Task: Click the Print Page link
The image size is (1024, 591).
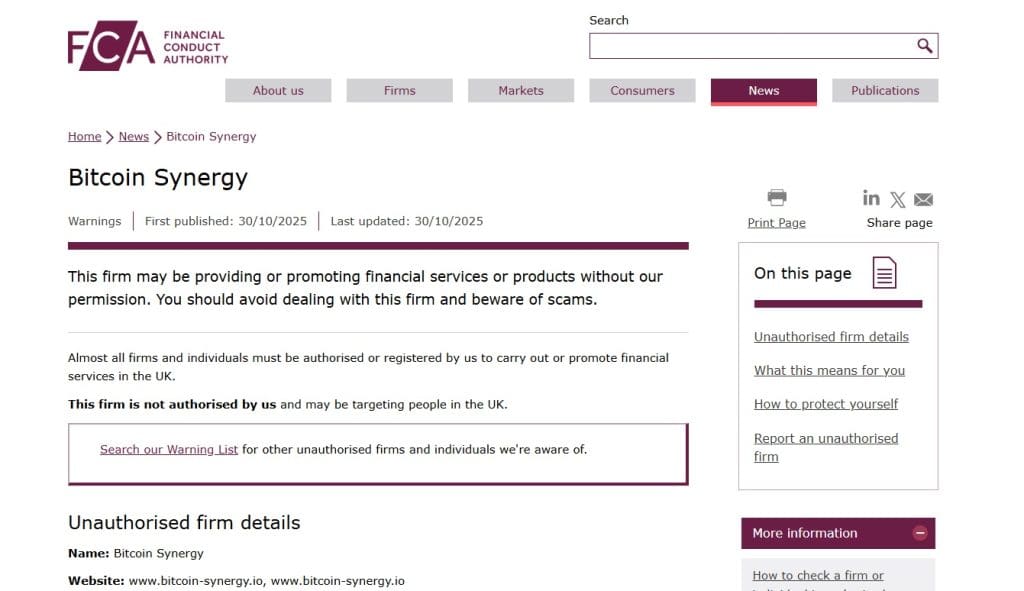Action: pos(776,223)
